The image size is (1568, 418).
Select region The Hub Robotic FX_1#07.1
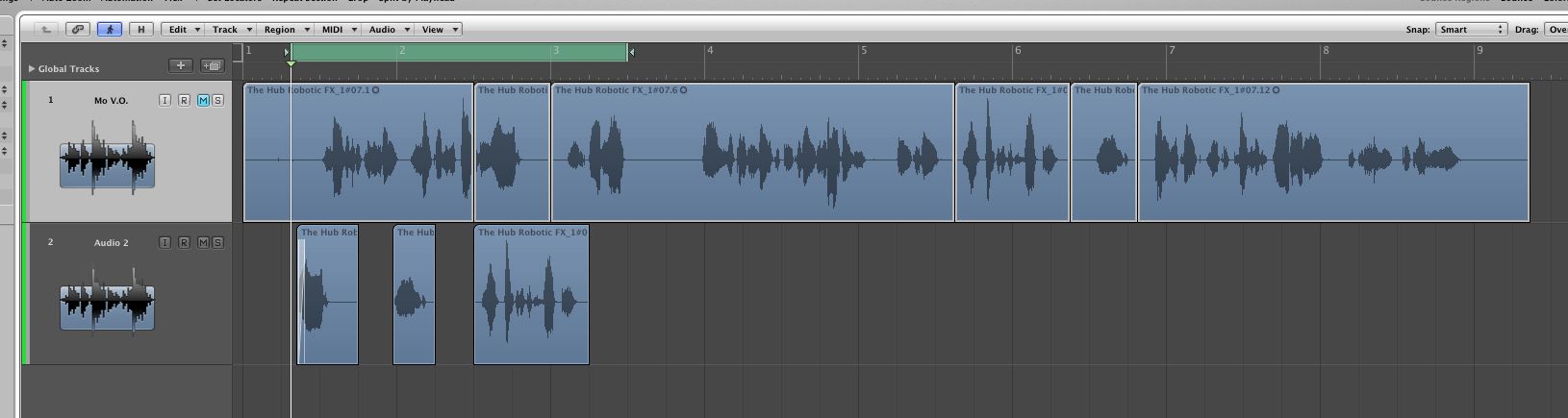pos(358,152)
